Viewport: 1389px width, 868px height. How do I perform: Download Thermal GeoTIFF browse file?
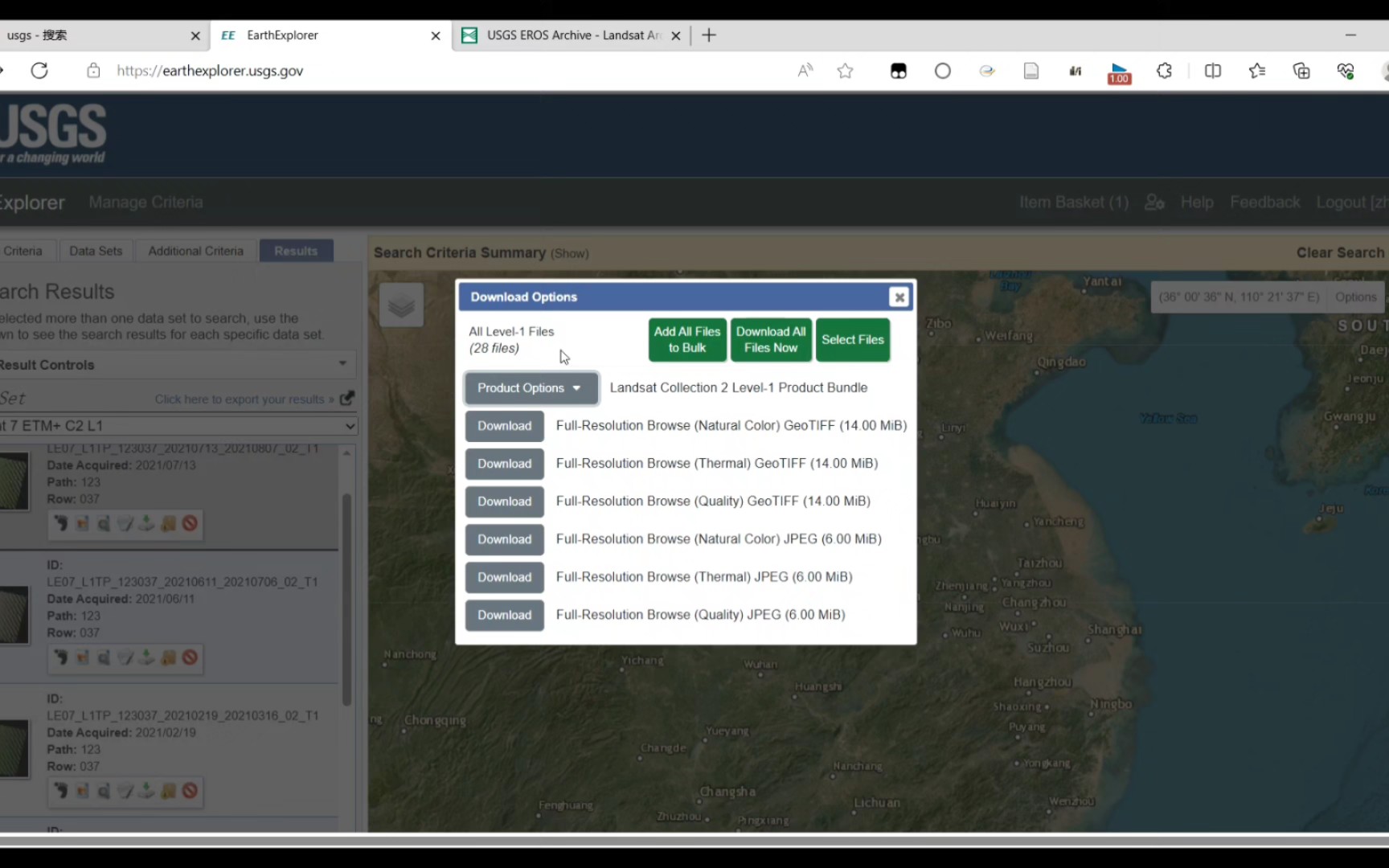[505, 464]
